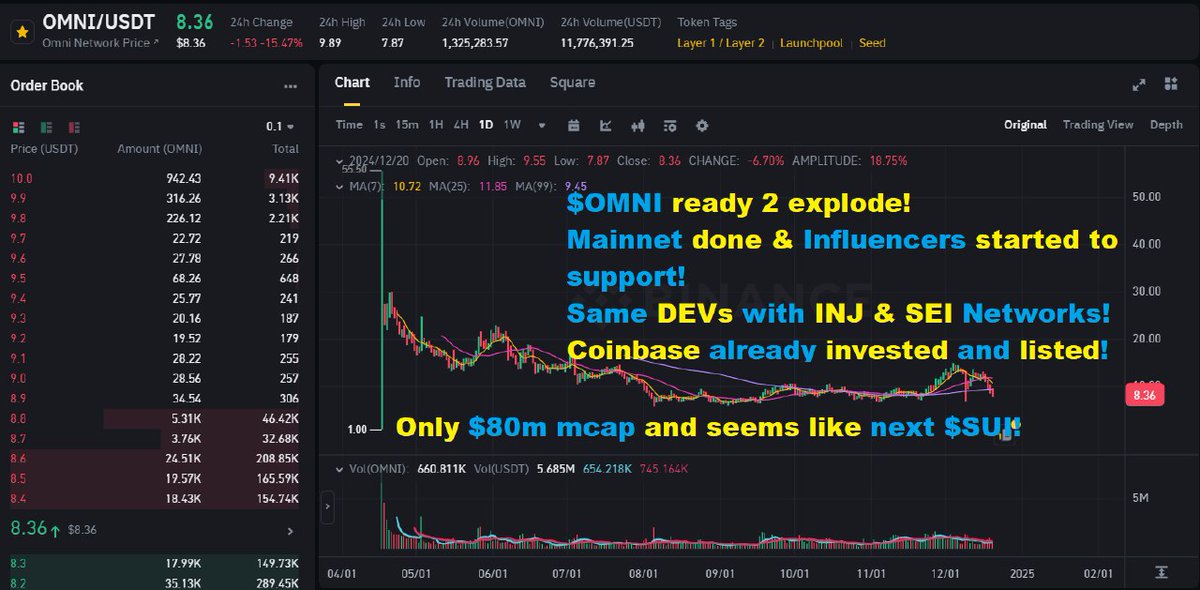Select the Depth chart view
This screenshot has width=1200, height=590.
1166,125
